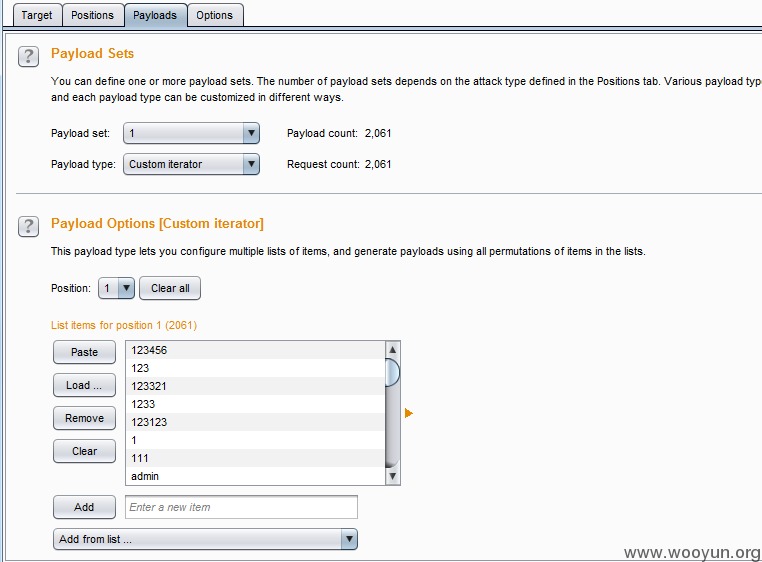This screenshot has width=762, height=562.
Task: Click the list scrollbar up arrow
Action: (393, 350)
